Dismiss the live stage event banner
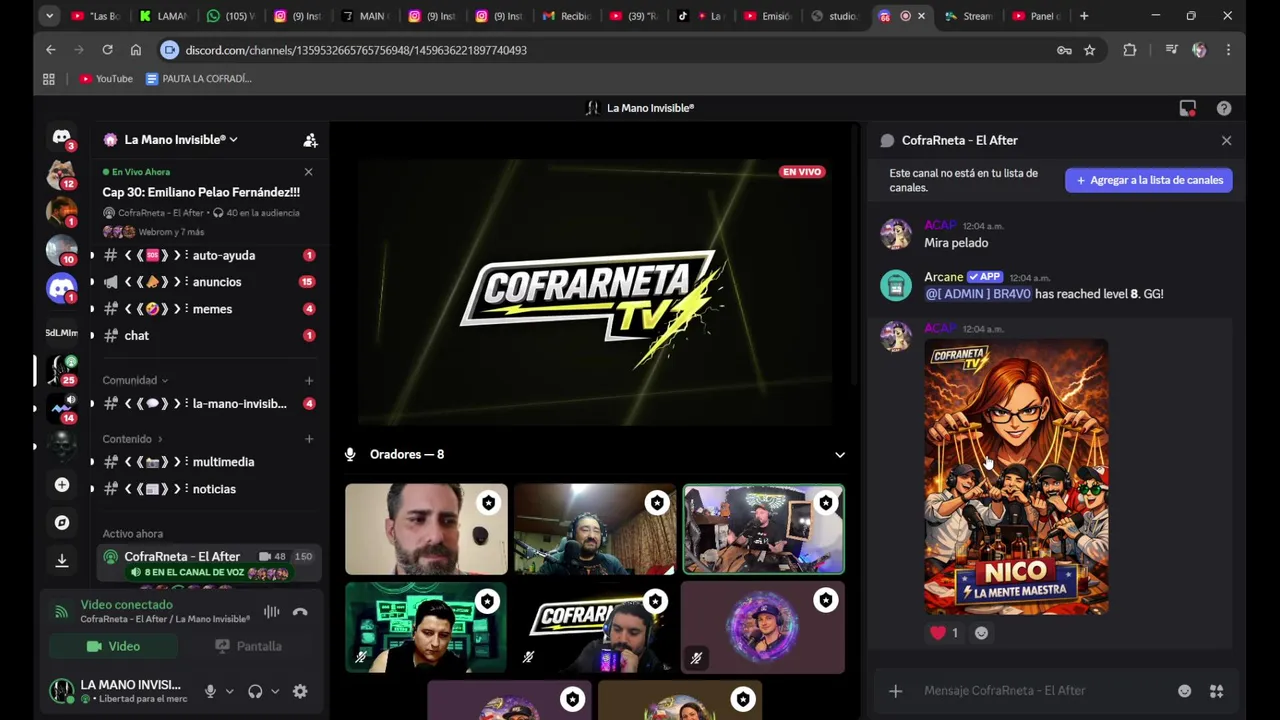1280x720 pixels. 308,172
